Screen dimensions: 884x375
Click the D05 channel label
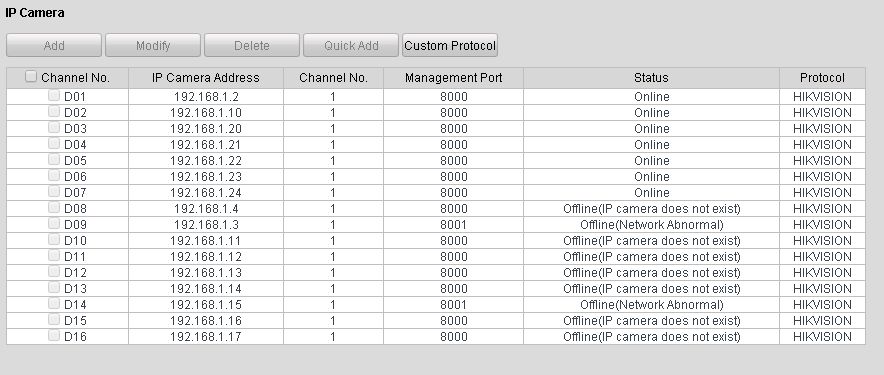tap(75, 161)
